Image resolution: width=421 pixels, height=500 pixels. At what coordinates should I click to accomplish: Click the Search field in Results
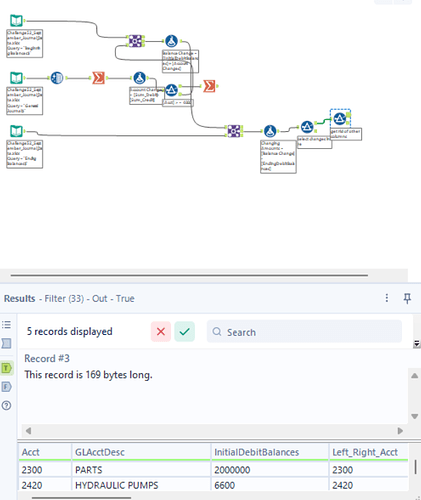click(304, 332)
